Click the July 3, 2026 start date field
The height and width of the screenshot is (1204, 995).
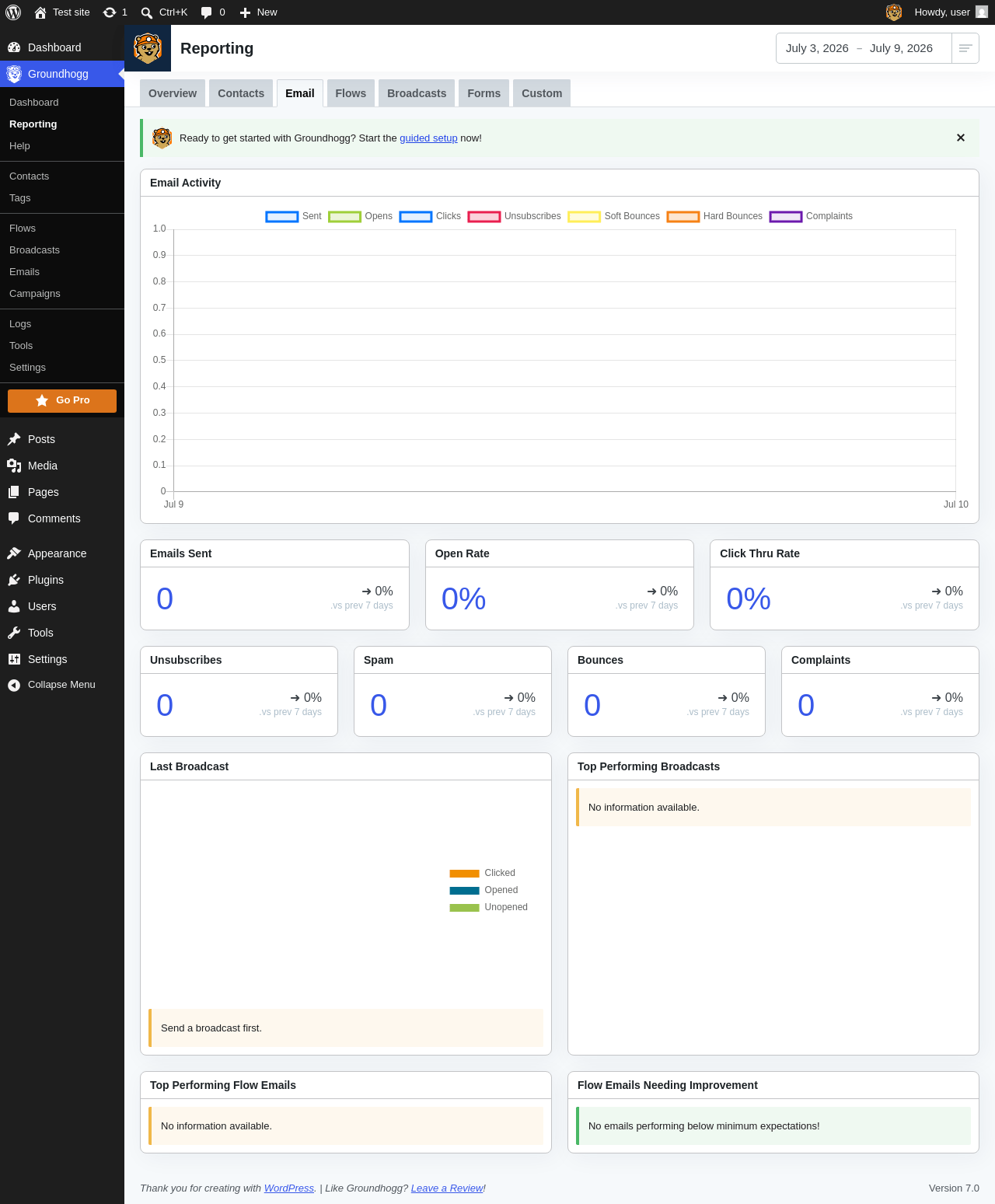[x=817, y=48]
